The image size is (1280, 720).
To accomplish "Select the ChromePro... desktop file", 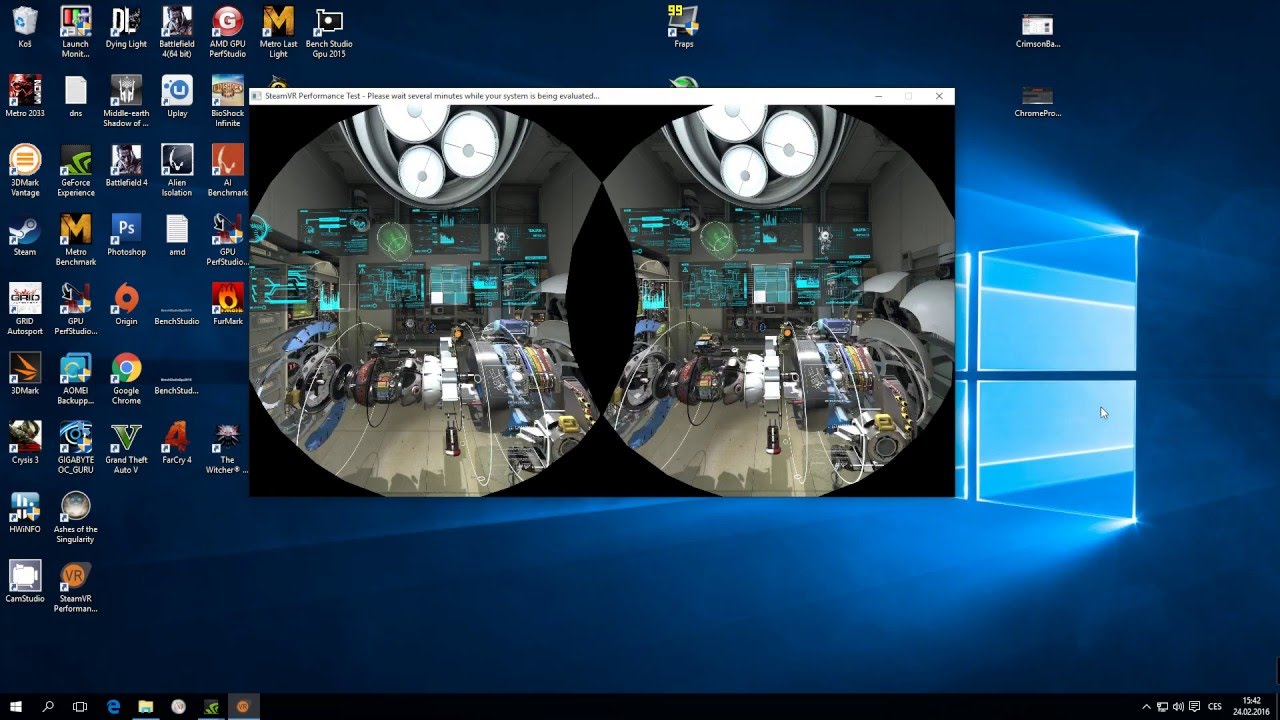I will click(x=1037, y=100).
